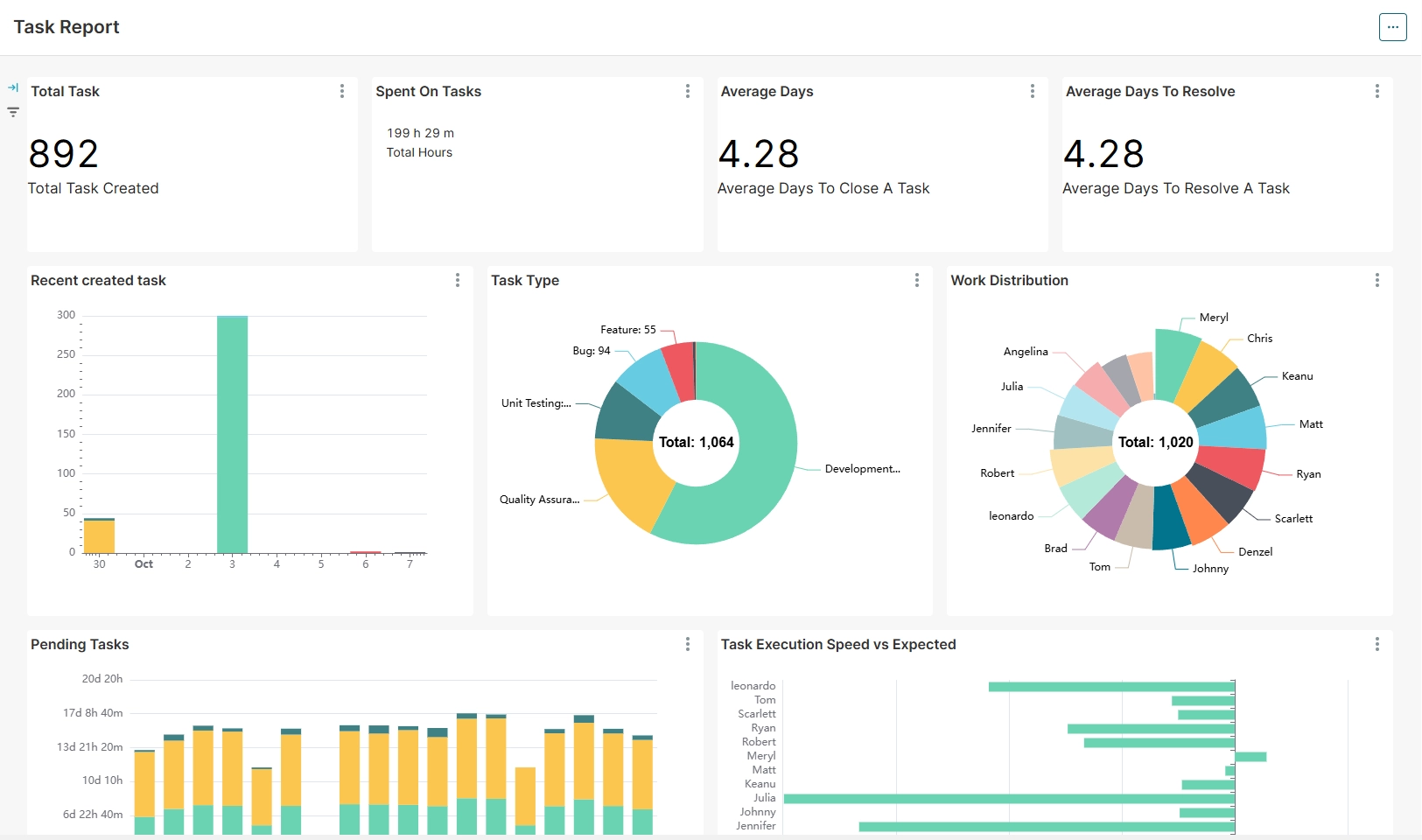Open Total Task widget kebab menu
The width and height of the screenshot is (1422, 840).
click(x=342, y=91)
